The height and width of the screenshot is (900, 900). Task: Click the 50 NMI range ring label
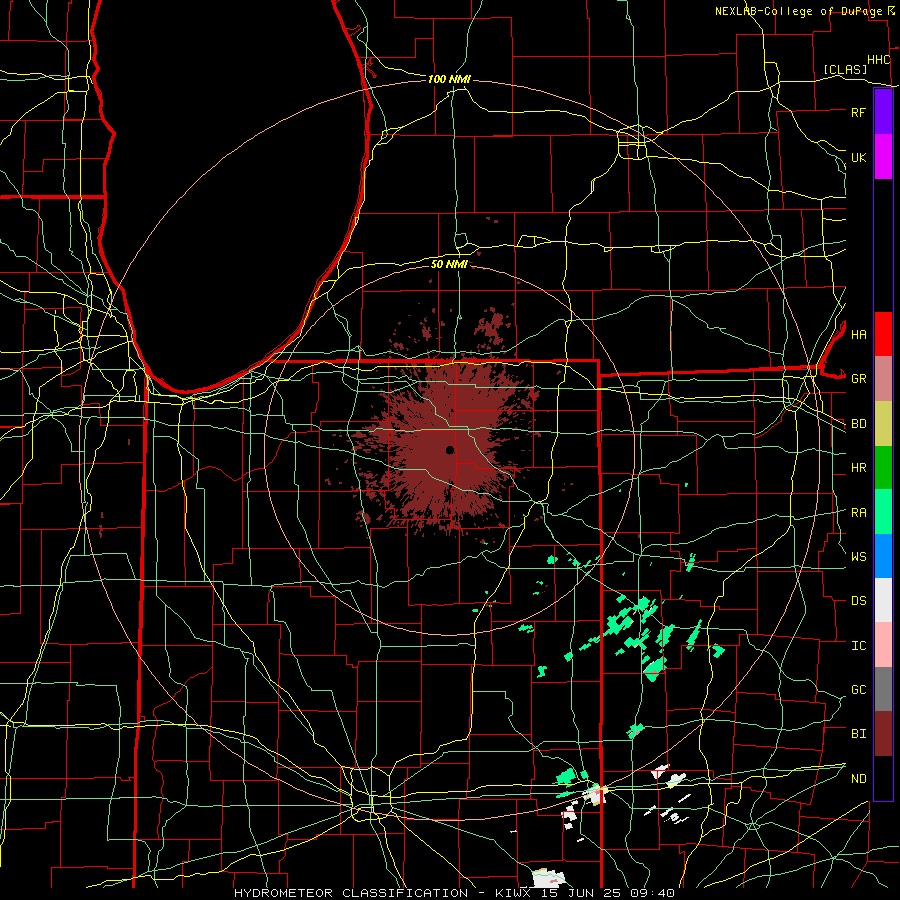[x=449, y=264]
